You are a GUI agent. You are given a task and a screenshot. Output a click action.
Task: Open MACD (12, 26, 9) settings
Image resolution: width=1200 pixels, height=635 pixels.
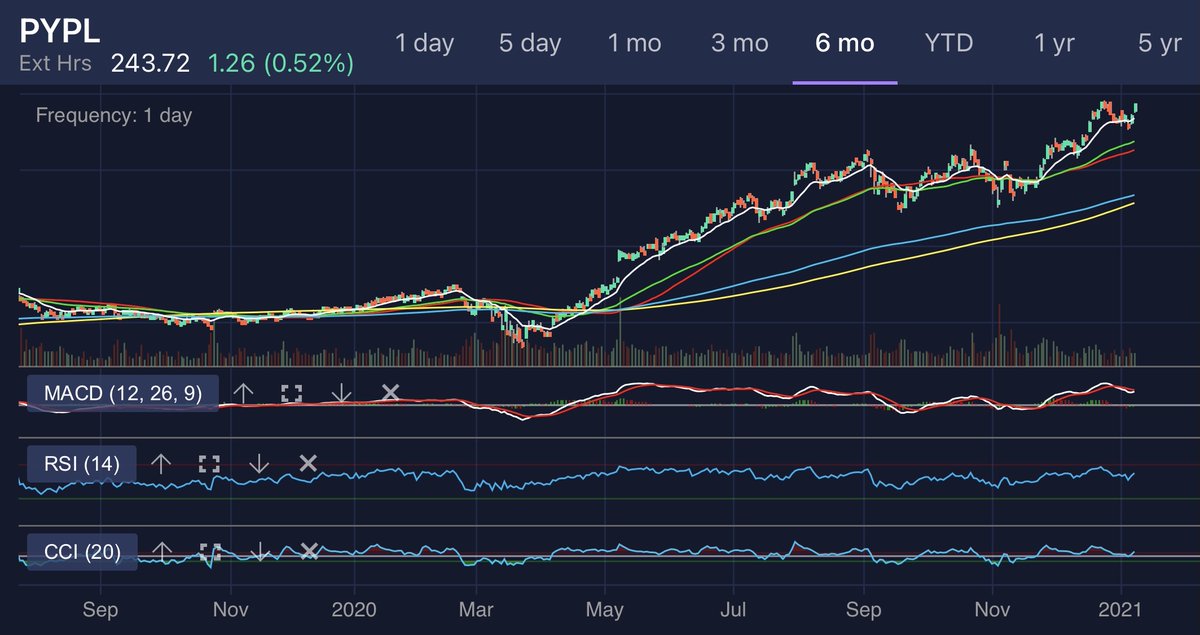pyautogui.click(x=122, y=393)
